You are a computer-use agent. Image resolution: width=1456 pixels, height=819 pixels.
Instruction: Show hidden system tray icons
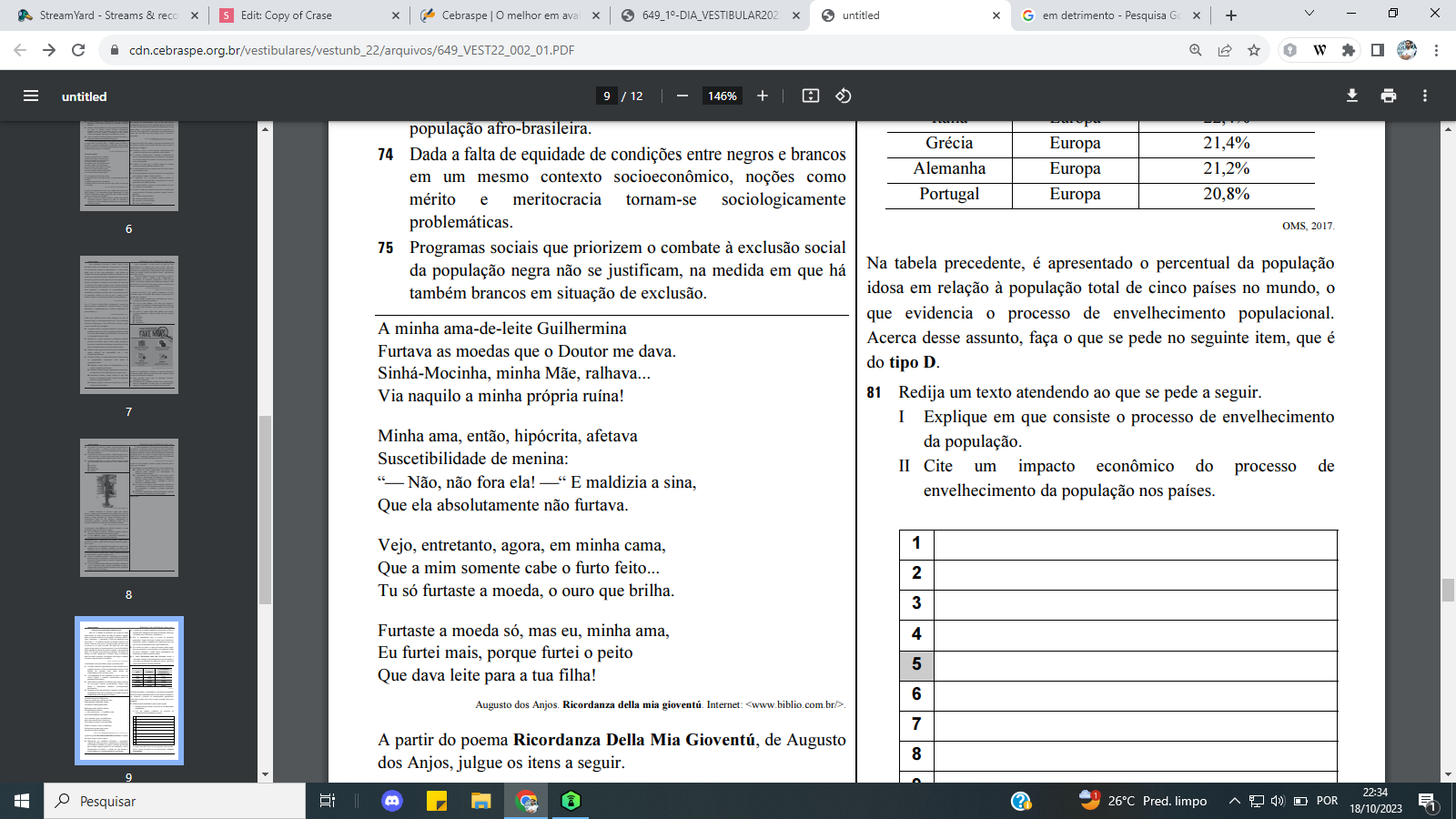pos(1234,801)
